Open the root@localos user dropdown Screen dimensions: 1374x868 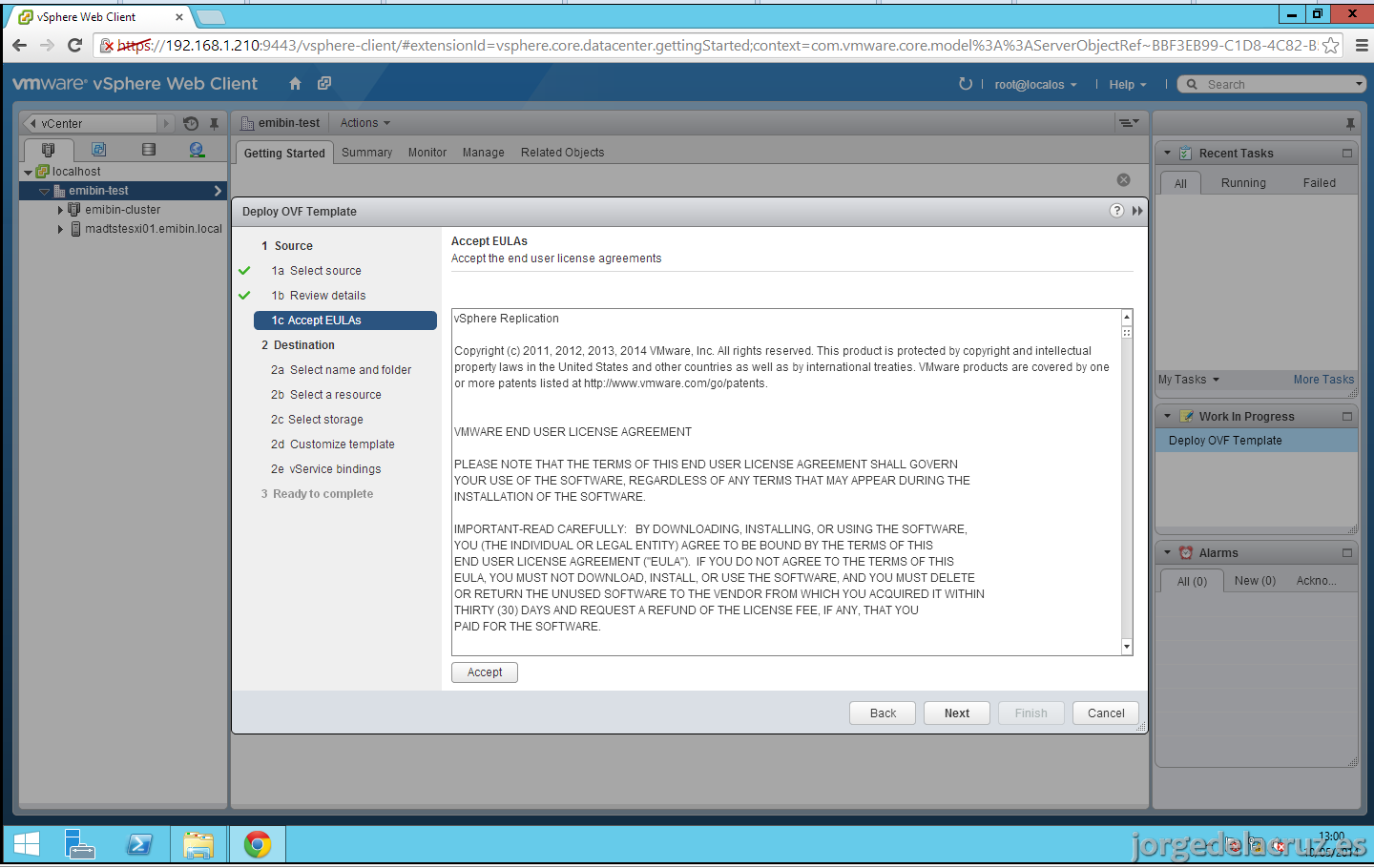(x=1035, y=85)
